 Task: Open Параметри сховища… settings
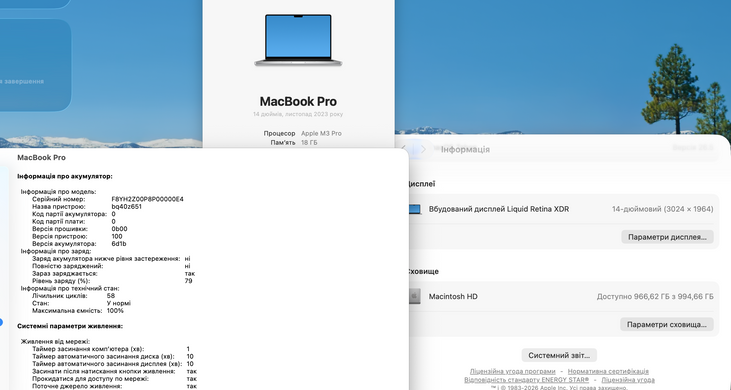click(667, 325)
